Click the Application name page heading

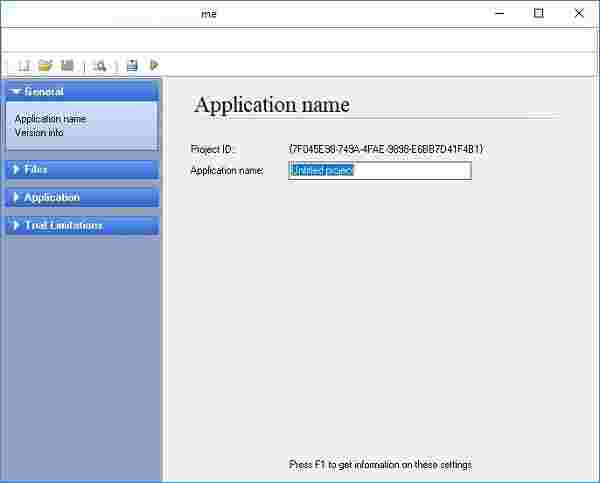[x=272, y=105]
